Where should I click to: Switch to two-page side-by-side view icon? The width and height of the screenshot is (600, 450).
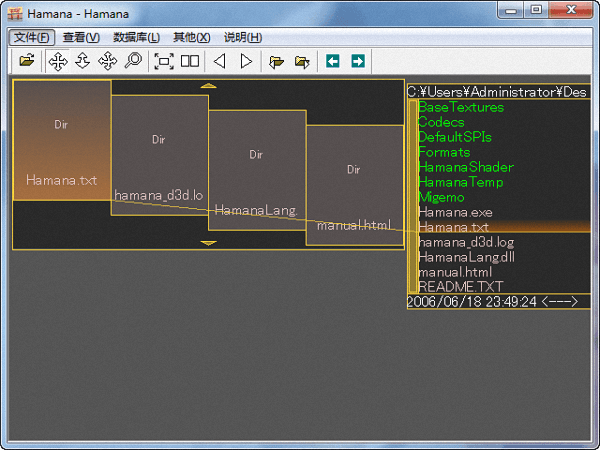(190, 61)
